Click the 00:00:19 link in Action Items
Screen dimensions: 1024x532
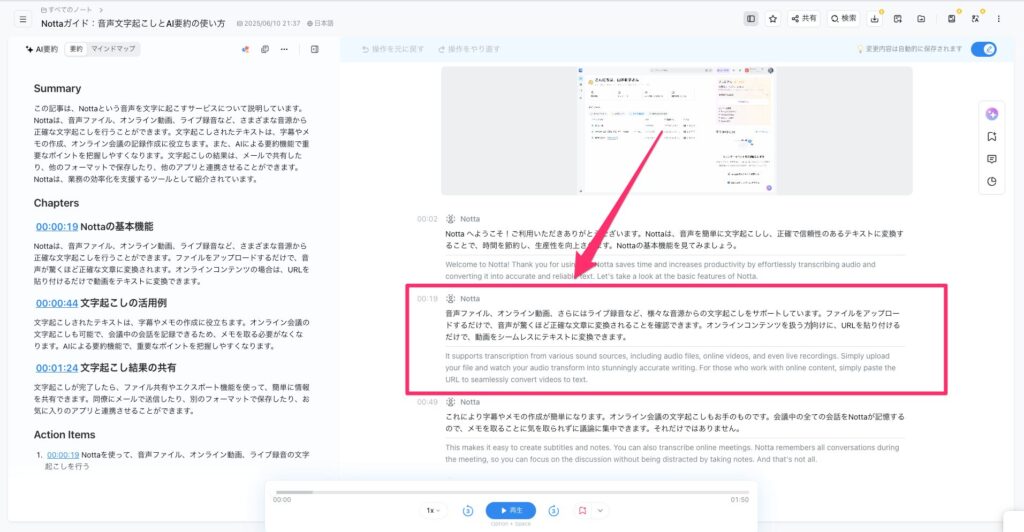tap(63, 455)
